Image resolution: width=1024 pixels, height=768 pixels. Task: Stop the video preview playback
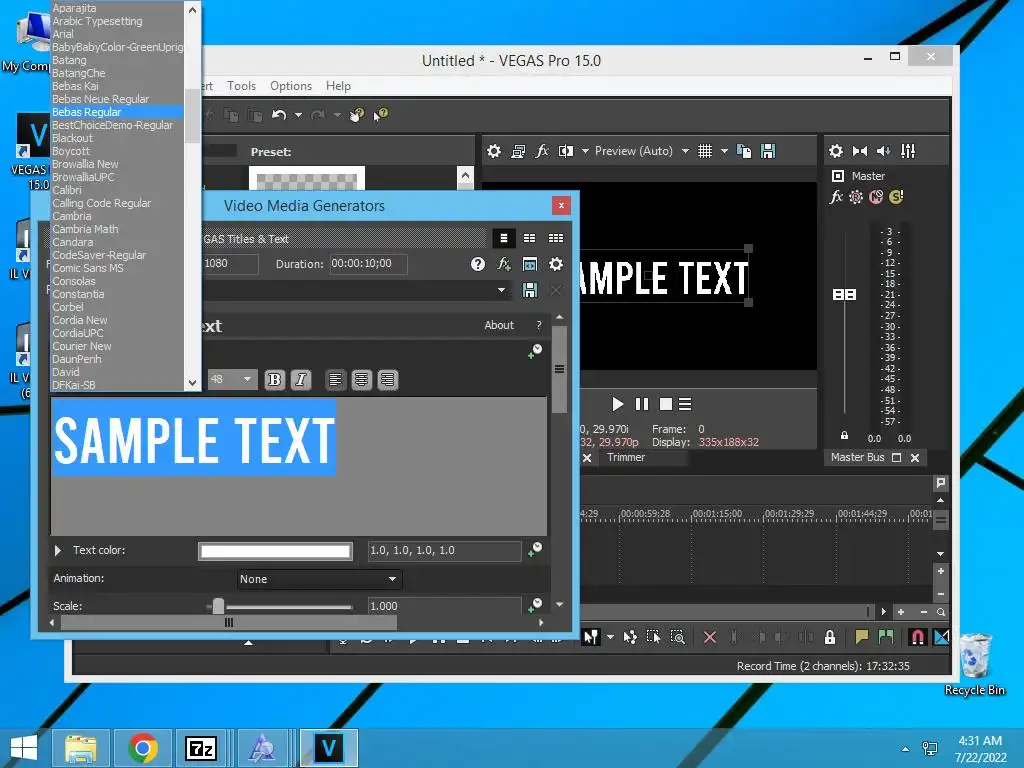665,404
